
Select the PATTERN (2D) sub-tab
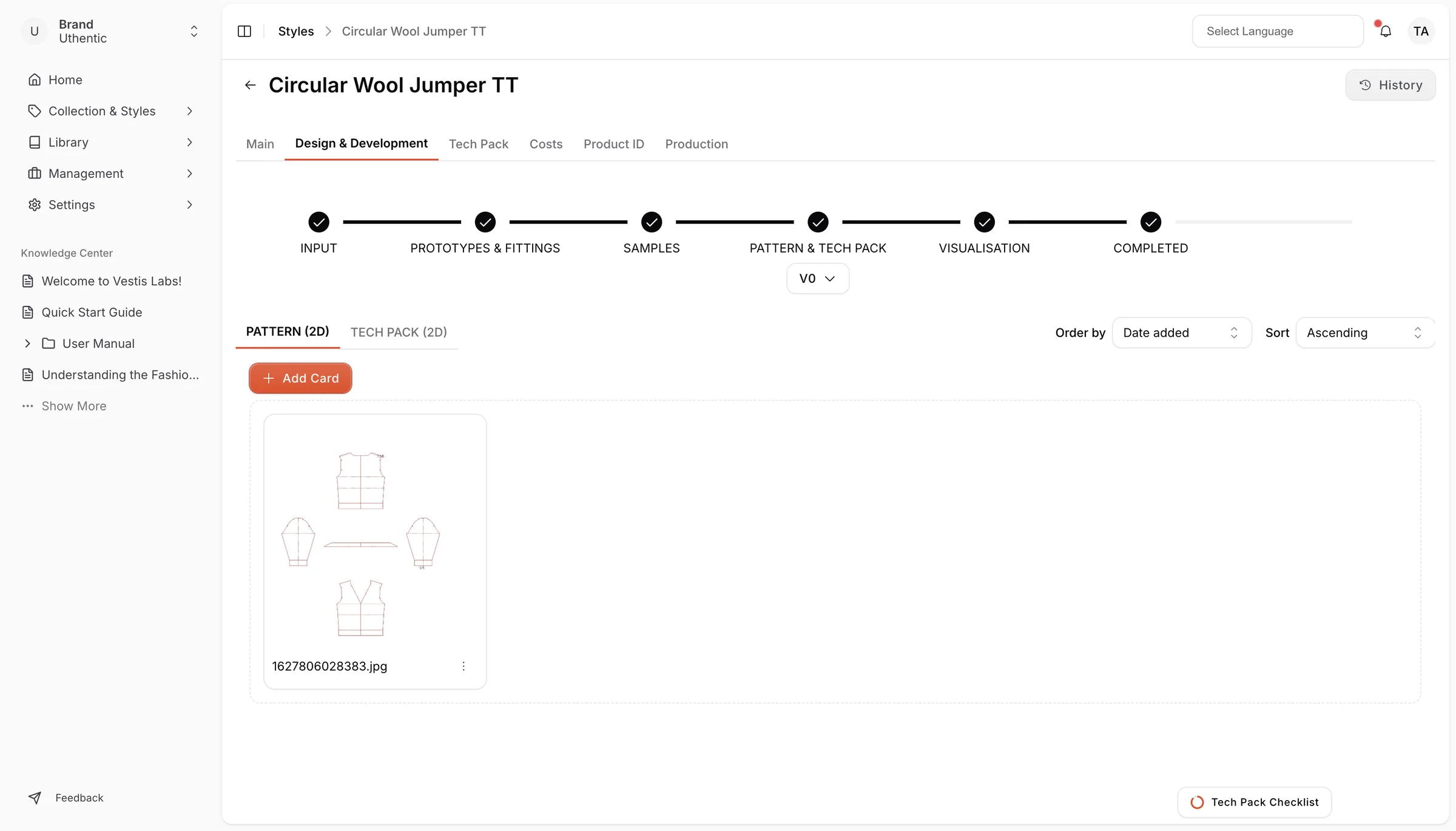[288, 331]
